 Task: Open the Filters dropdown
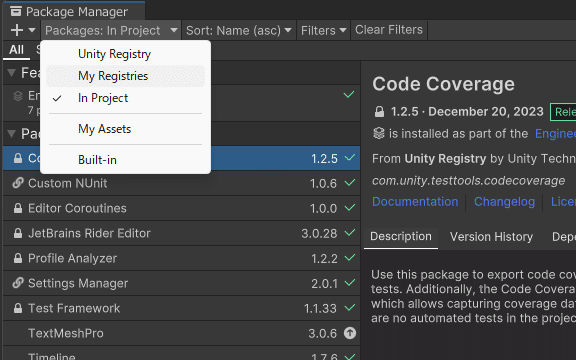coord(323,30)
